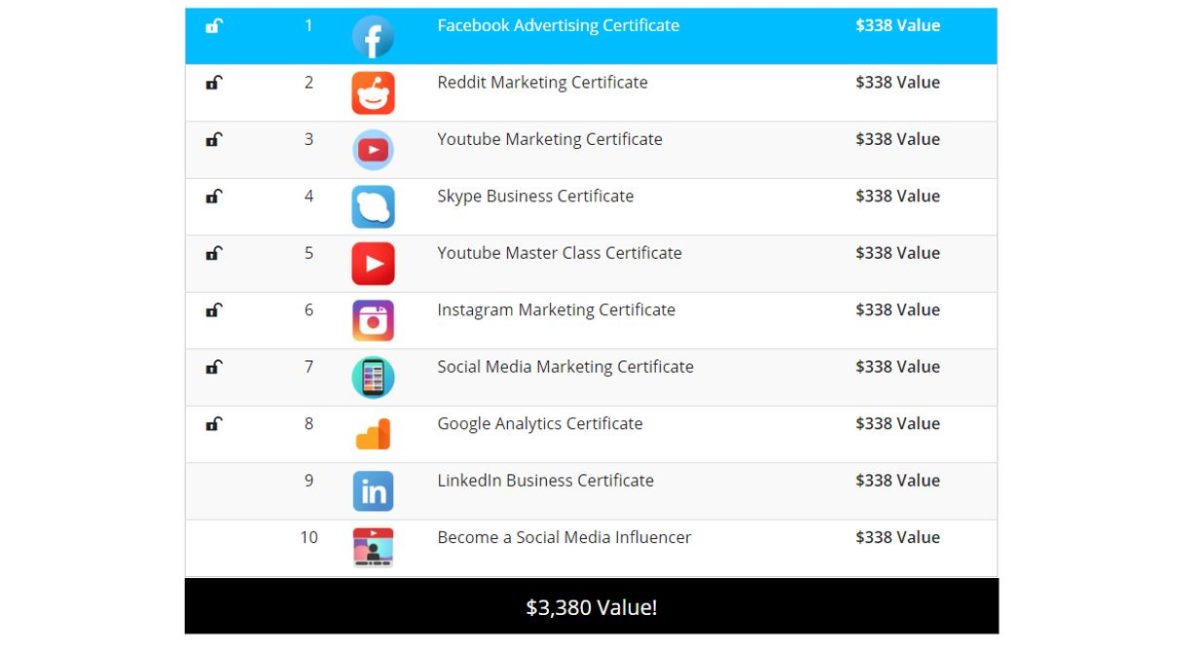Click the Instagram Marketing Certificate text

point(555,310)
